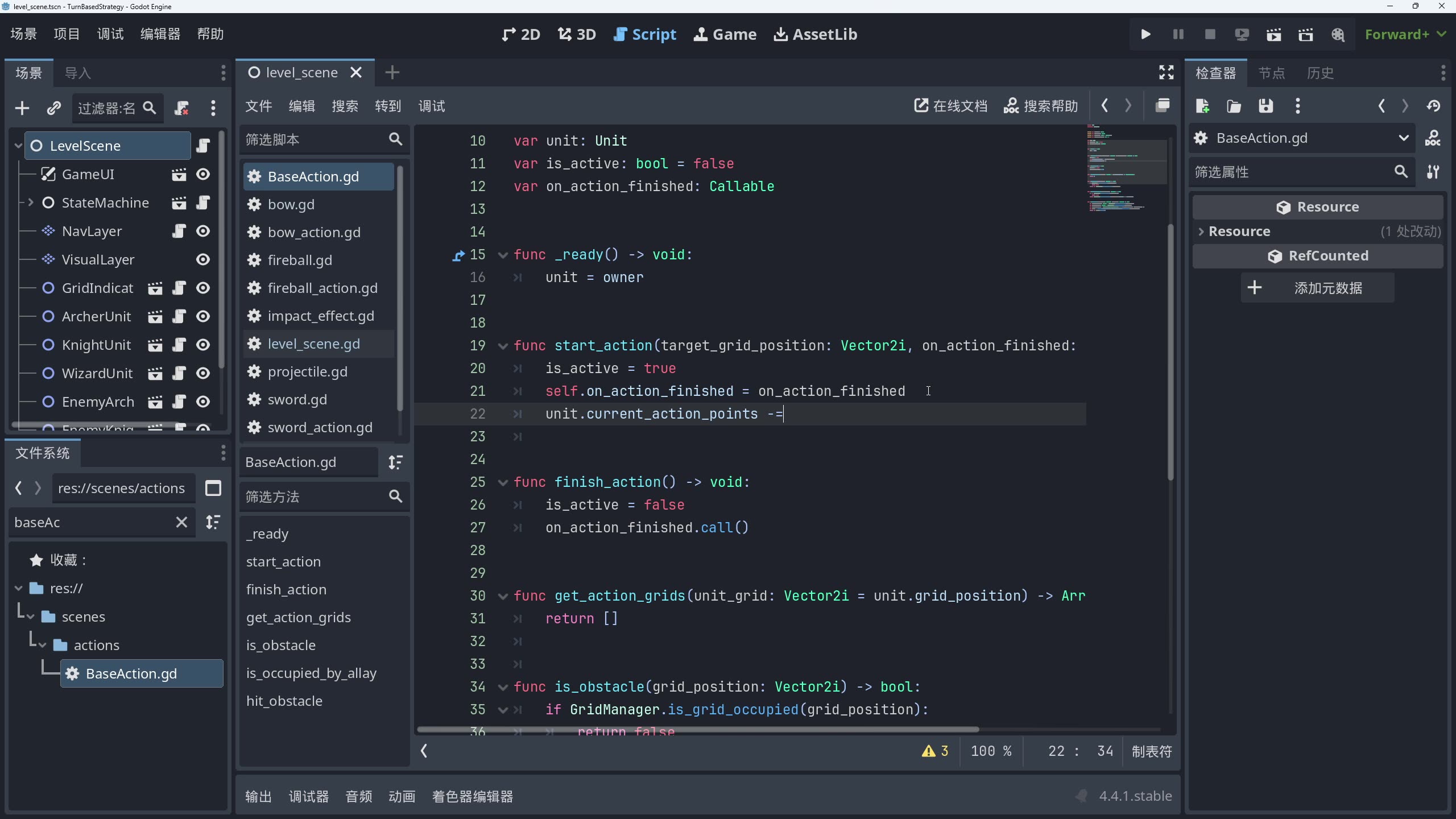1456x819 pixels.
Task: Run the project with the play icon
Action: pos(1145,34)
